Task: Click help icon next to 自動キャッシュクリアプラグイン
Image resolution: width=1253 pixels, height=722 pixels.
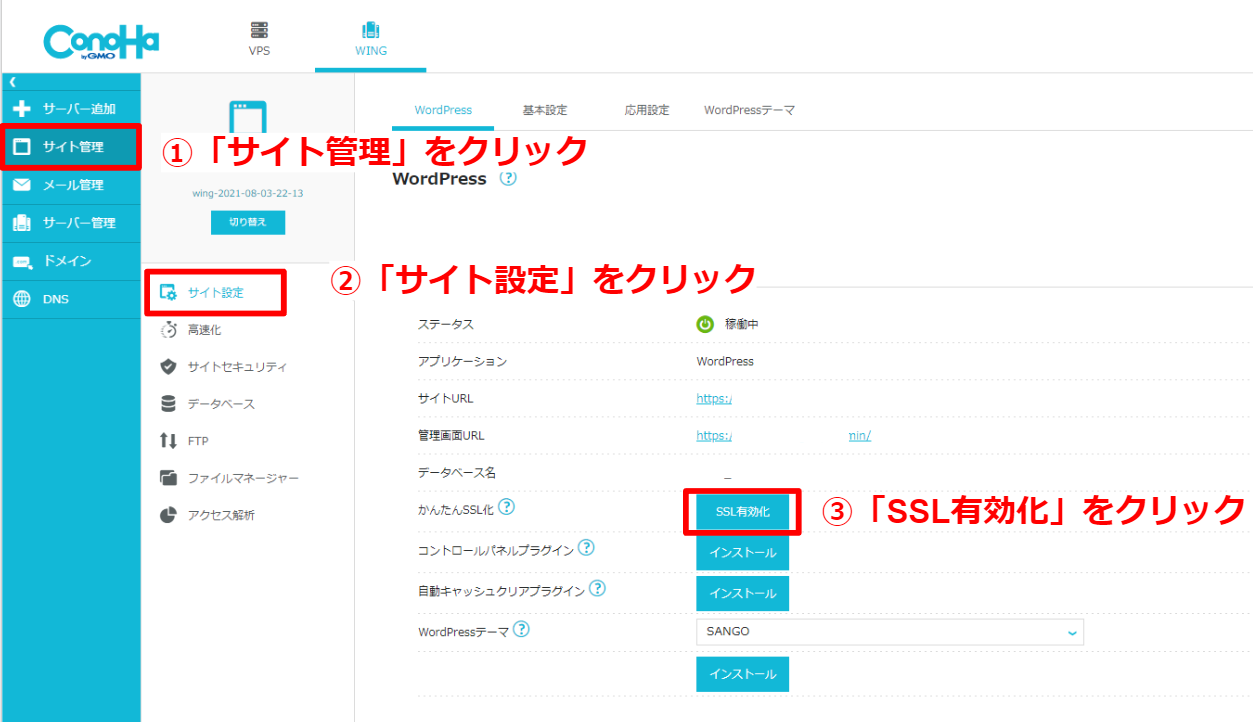Action: click(x=597, y=589)
